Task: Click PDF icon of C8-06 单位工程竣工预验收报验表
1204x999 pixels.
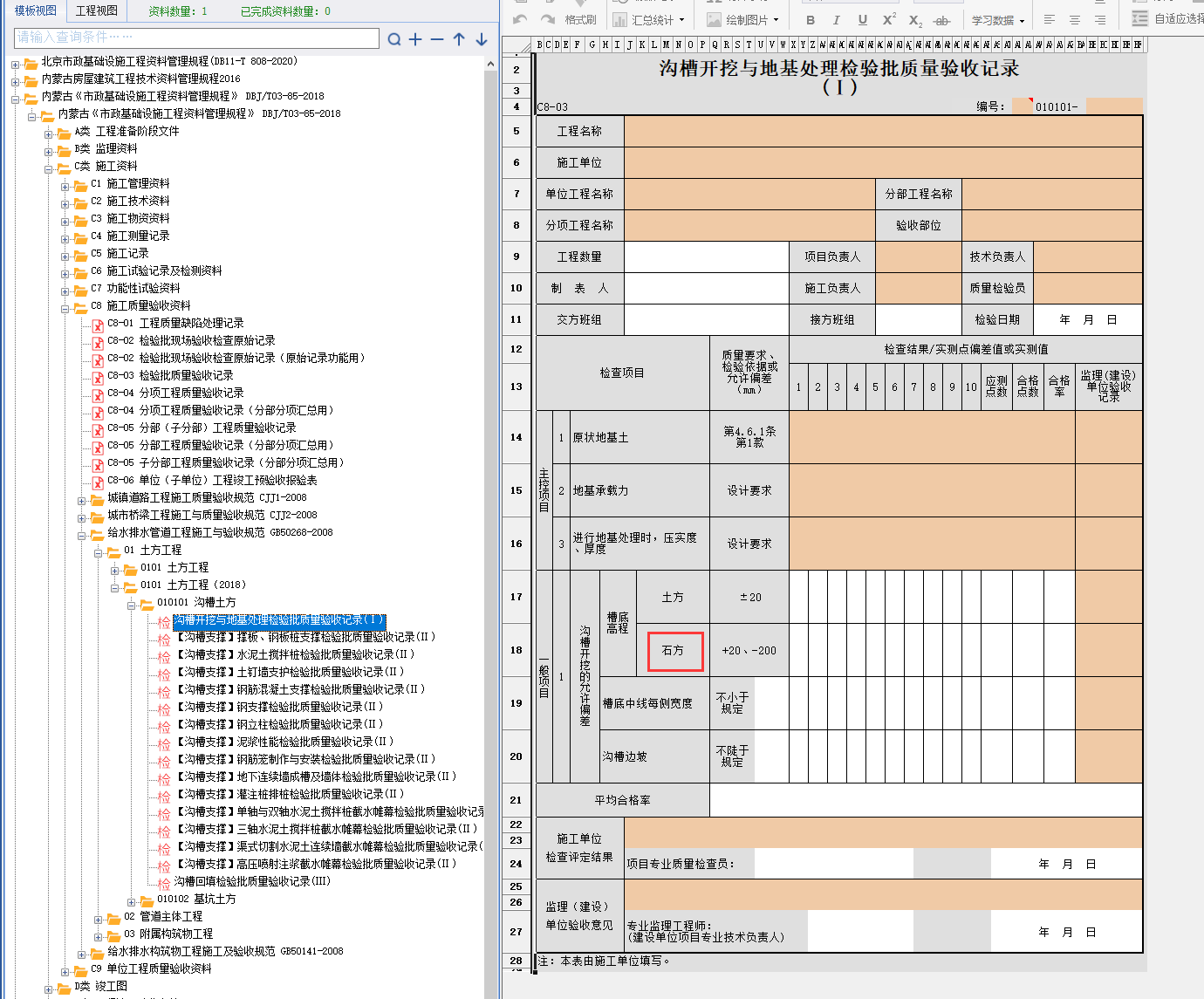Action: 98,482
